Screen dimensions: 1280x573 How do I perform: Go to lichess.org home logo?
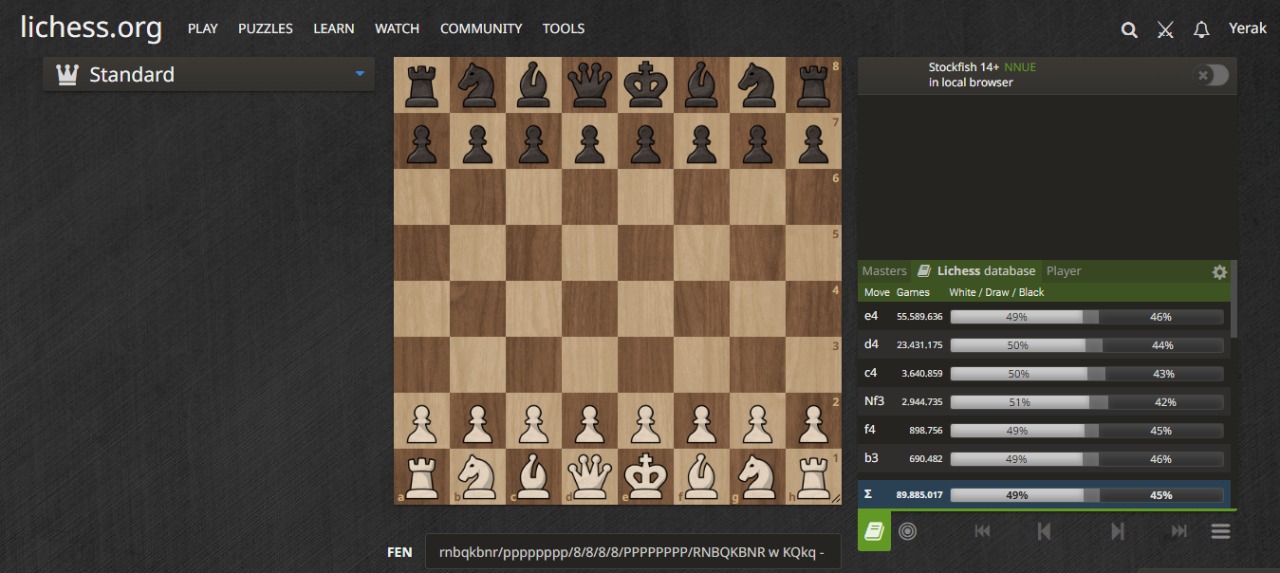tap(91, 28)
